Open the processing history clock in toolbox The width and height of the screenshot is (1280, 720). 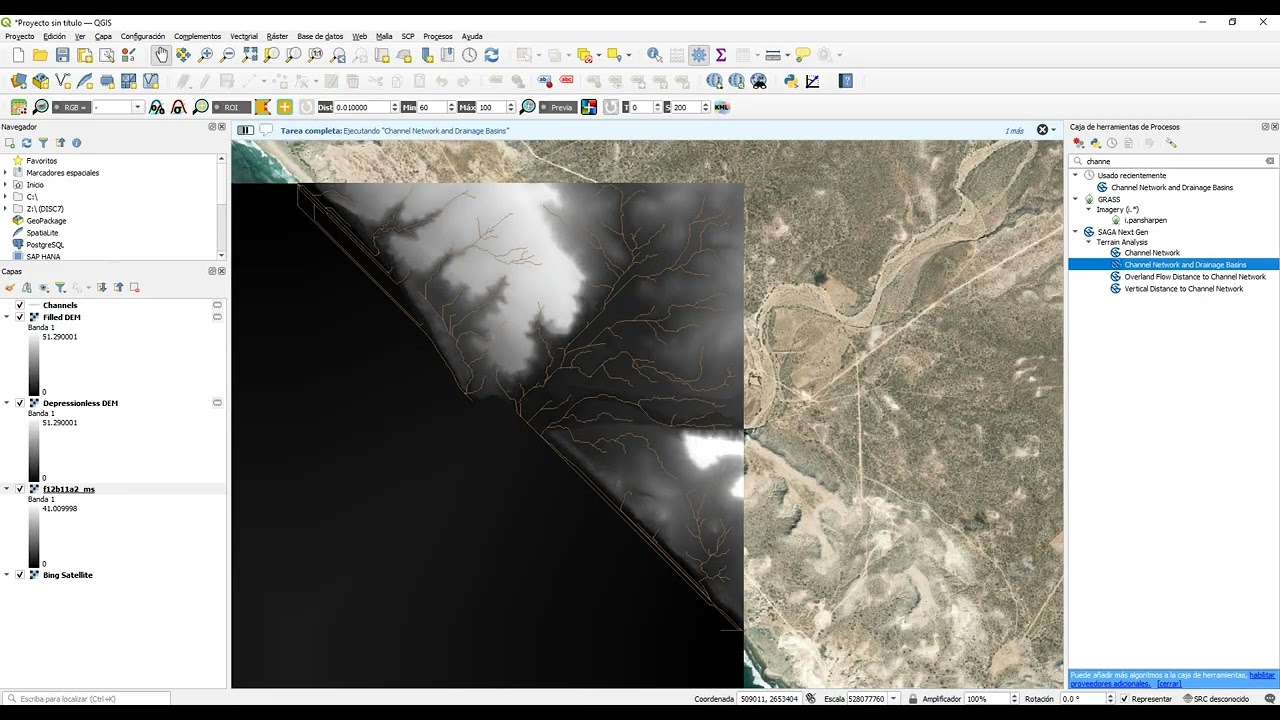click(1112, 143)
